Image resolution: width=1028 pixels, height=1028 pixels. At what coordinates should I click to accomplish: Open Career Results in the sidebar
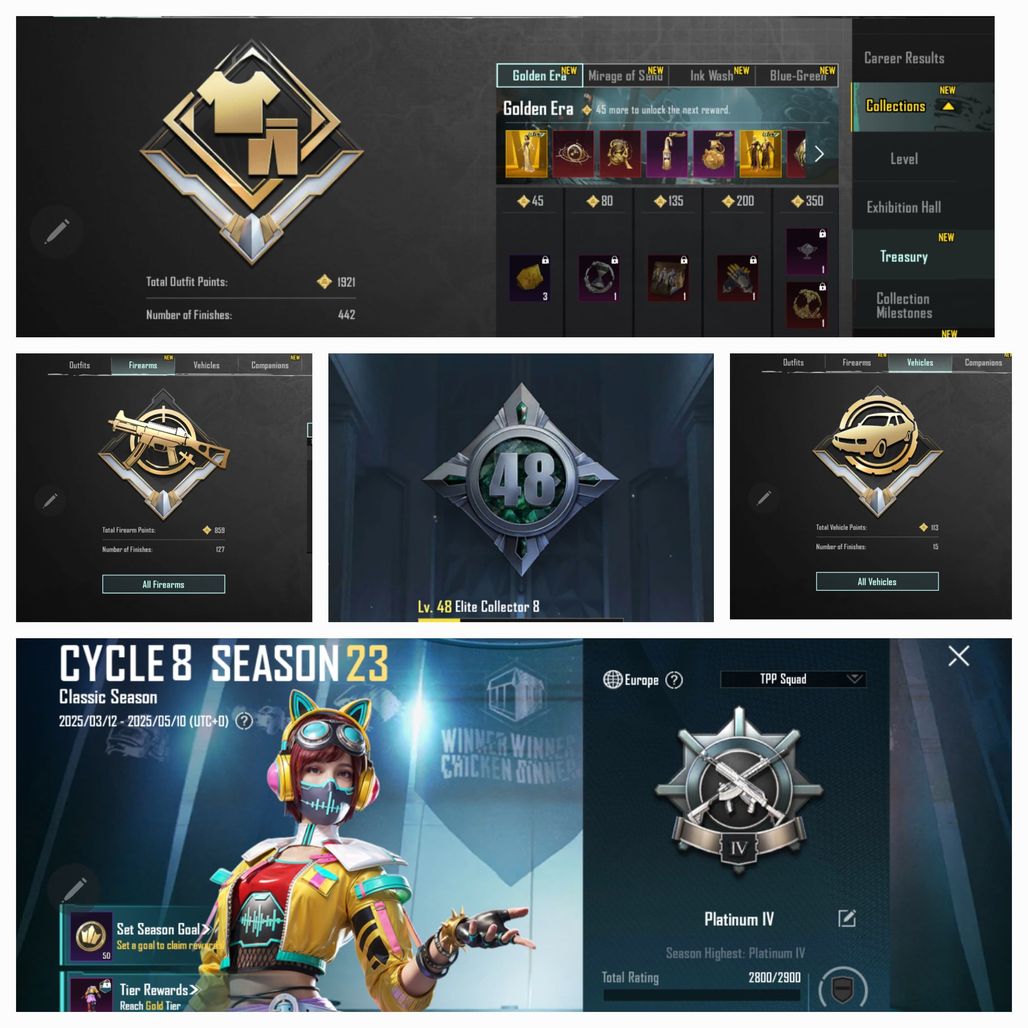click(x=904, y=58)
